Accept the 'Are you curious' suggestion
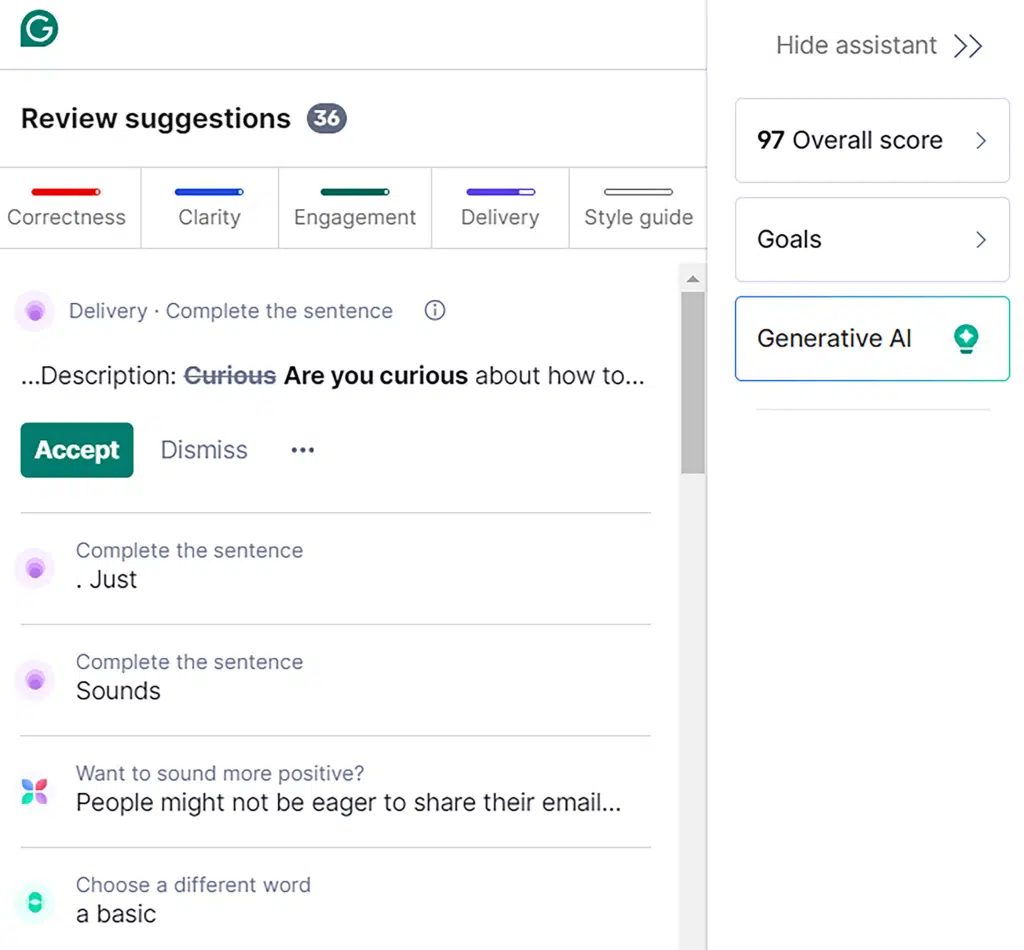Viewport: 1024px width, 950px height. click(77, 450)
